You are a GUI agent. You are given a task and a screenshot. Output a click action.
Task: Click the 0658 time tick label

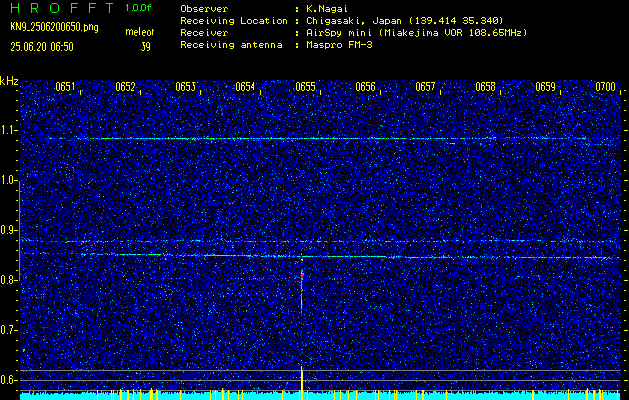click(x=485, y=87)
